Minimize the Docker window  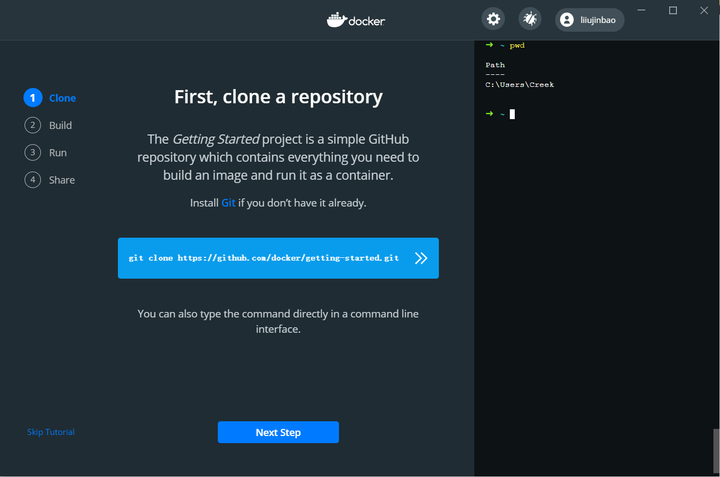[x=641, y=10]
